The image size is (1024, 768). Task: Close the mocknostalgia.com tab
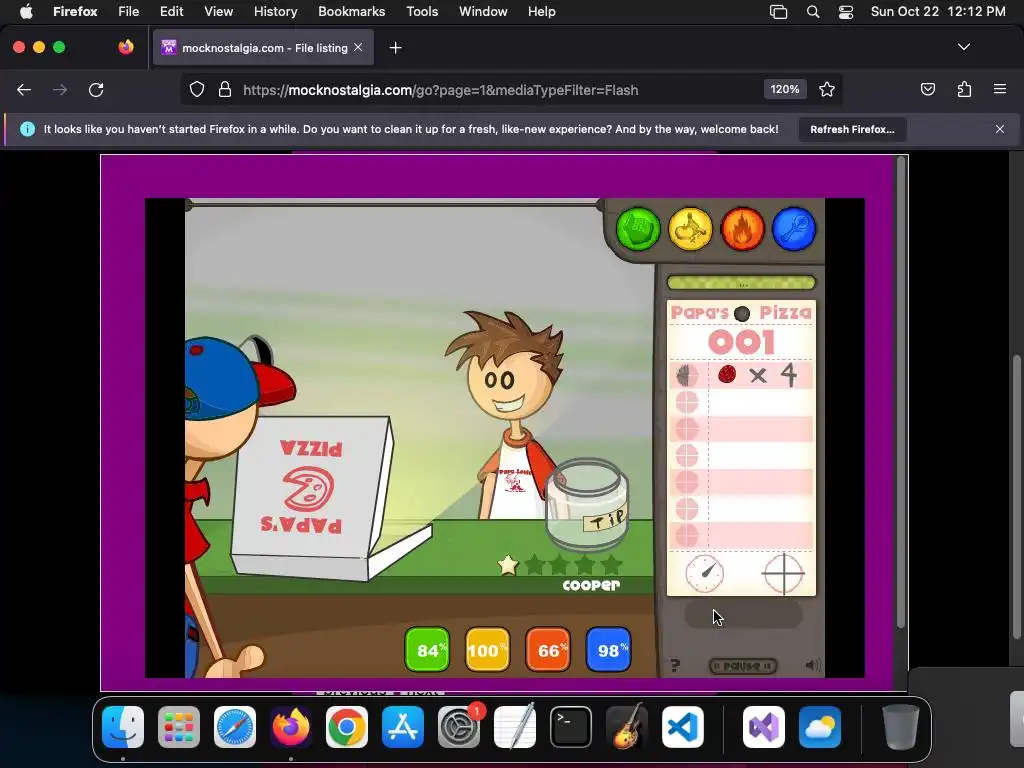358,47
